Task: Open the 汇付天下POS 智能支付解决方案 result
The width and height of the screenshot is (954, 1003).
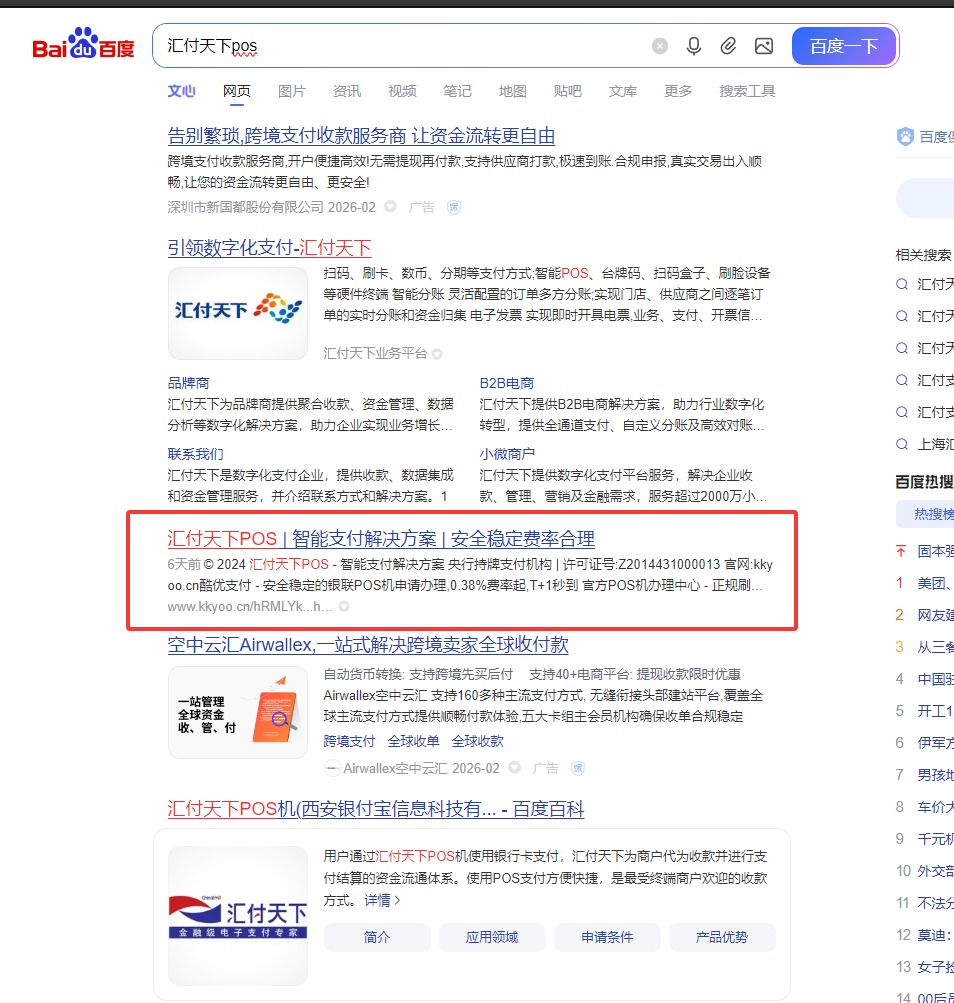Action: point(381,539)
